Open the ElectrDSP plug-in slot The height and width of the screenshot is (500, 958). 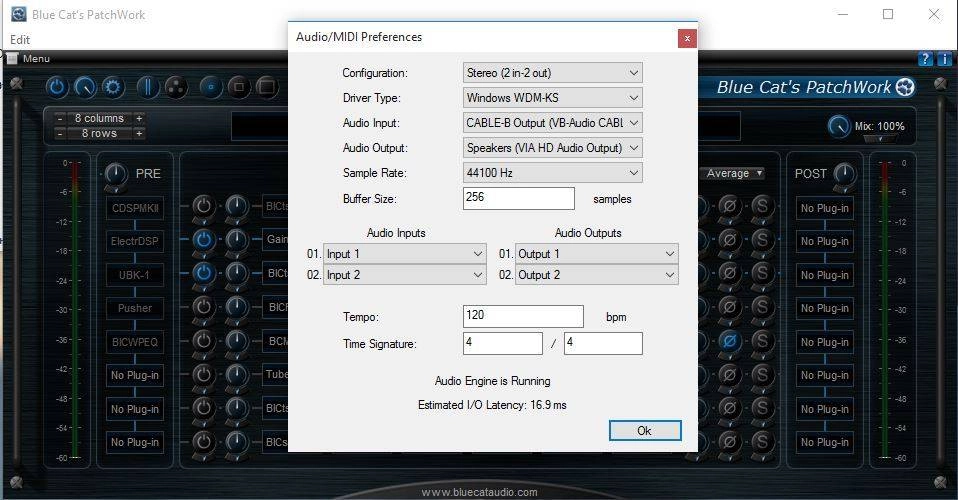(x=135, y=241)
